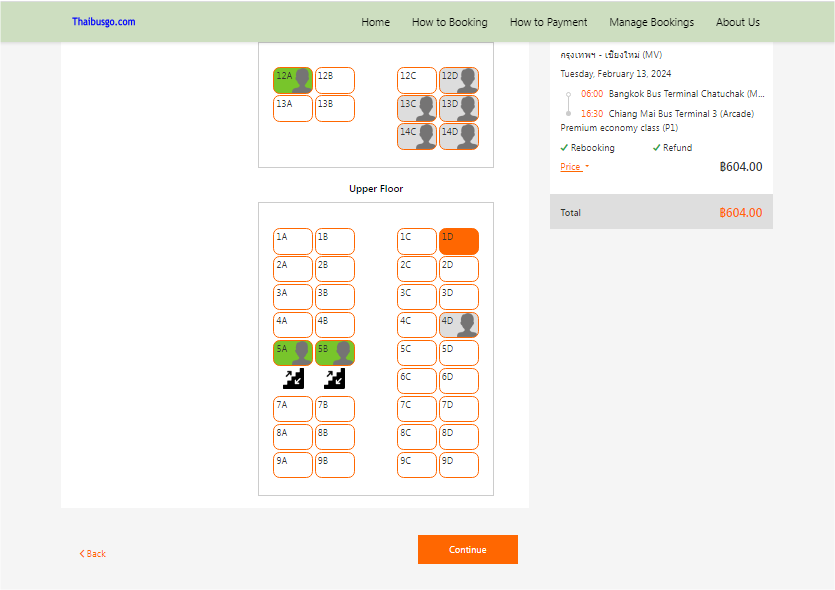The width and height of the screenshot is (835, 590).
Task: Select seat 1A on upper floor
Action: [293, 241]
